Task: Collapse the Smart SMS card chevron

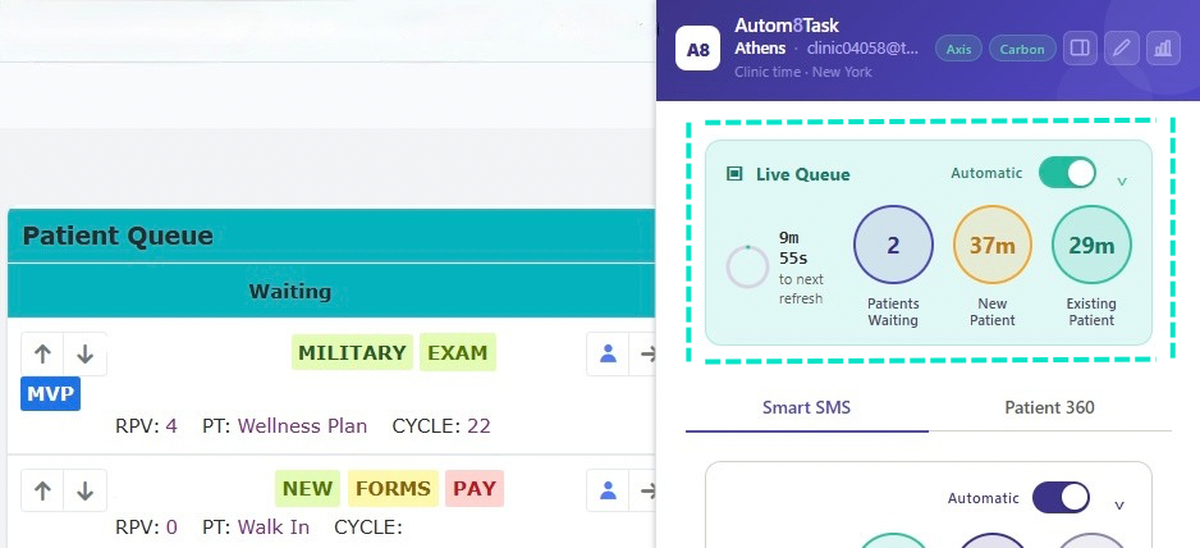Action: click(1118, 506)
